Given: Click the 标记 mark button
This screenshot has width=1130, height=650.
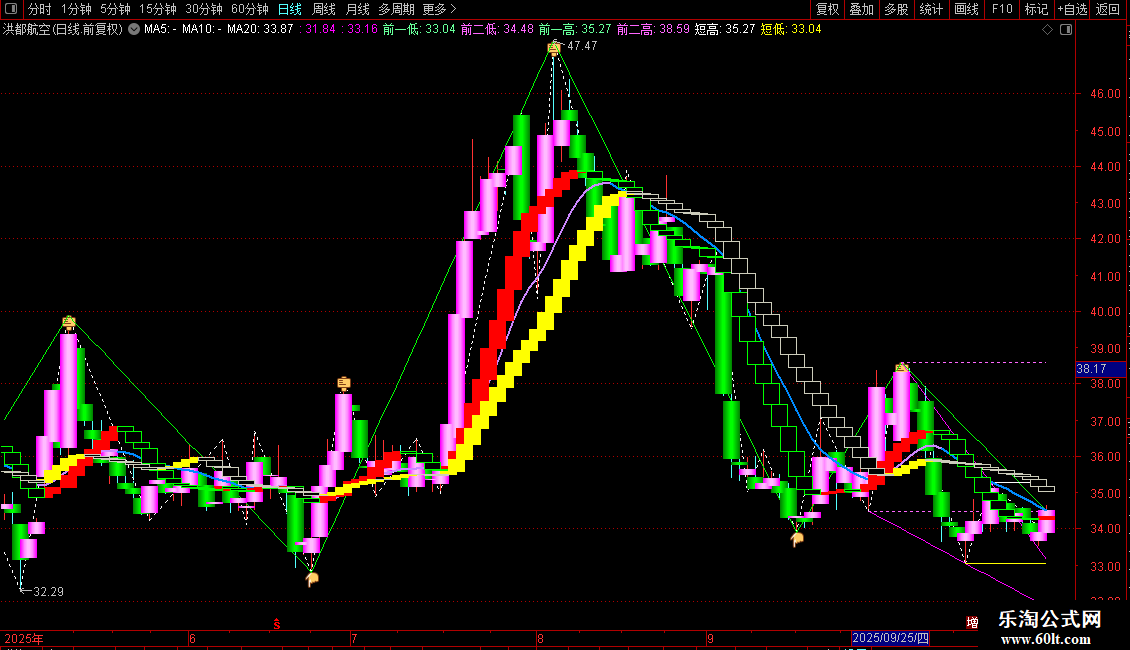Looking at the screenshot, I should tap(1036, 9).
